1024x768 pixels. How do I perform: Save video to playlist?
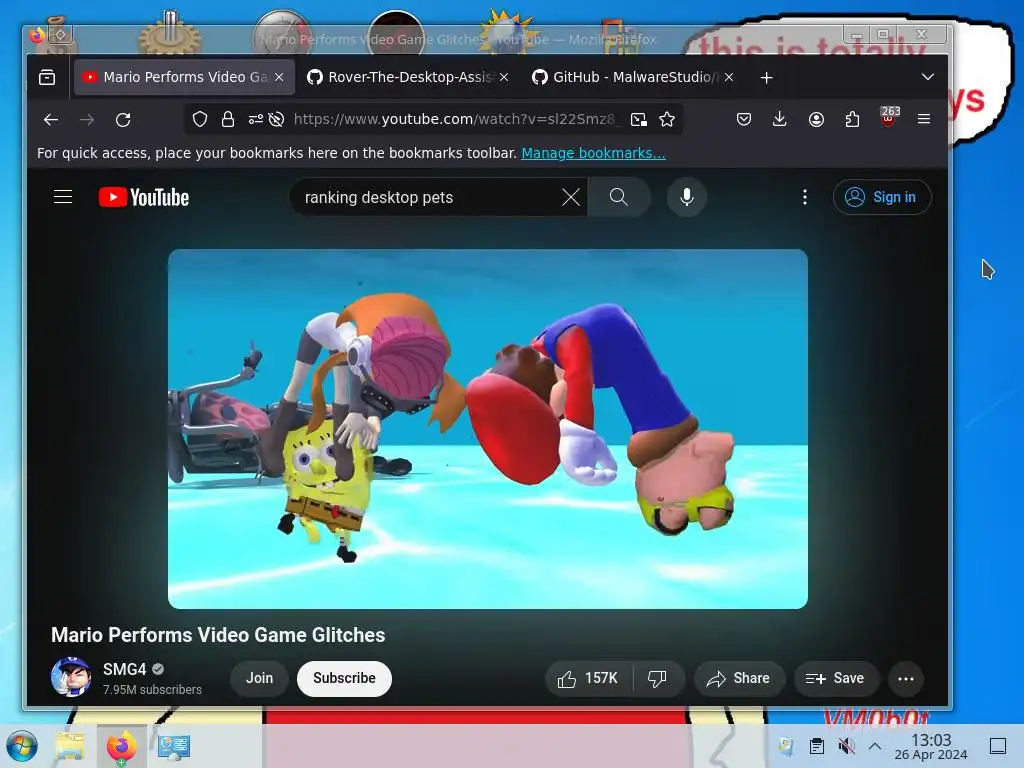pyautogui.click(x=836, y=679)
